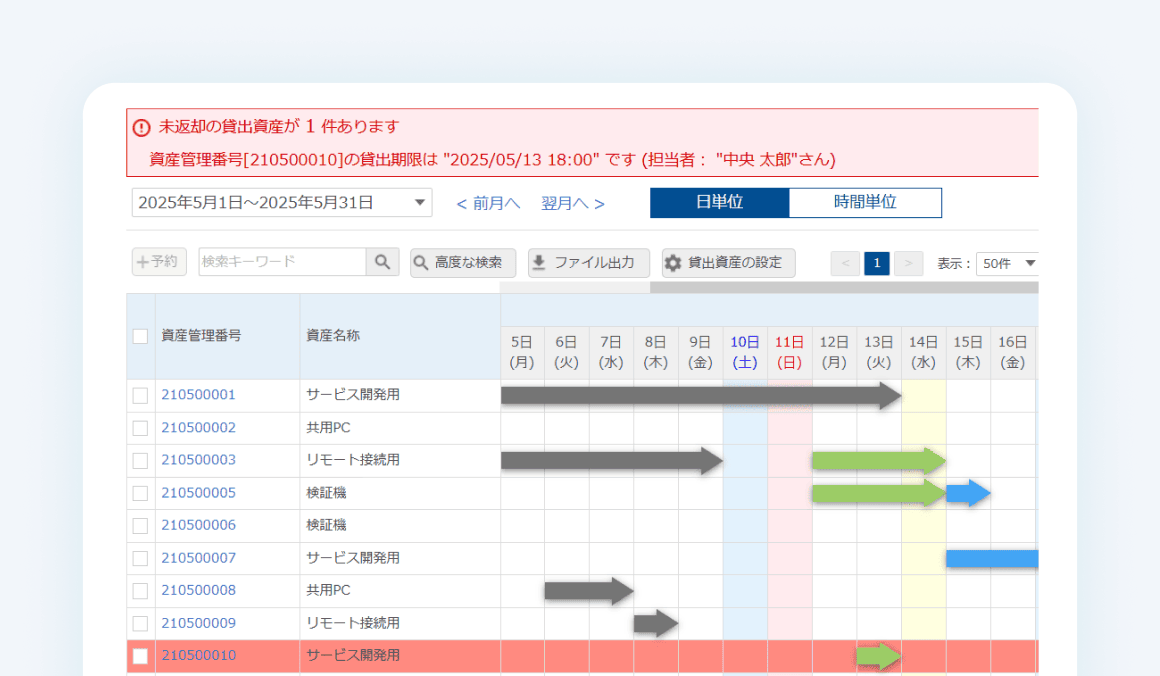Toggle the select-all header checkbox
The height and width of the screenshot is (676, 1160).
pyautogui.click(x=140, y=336)
